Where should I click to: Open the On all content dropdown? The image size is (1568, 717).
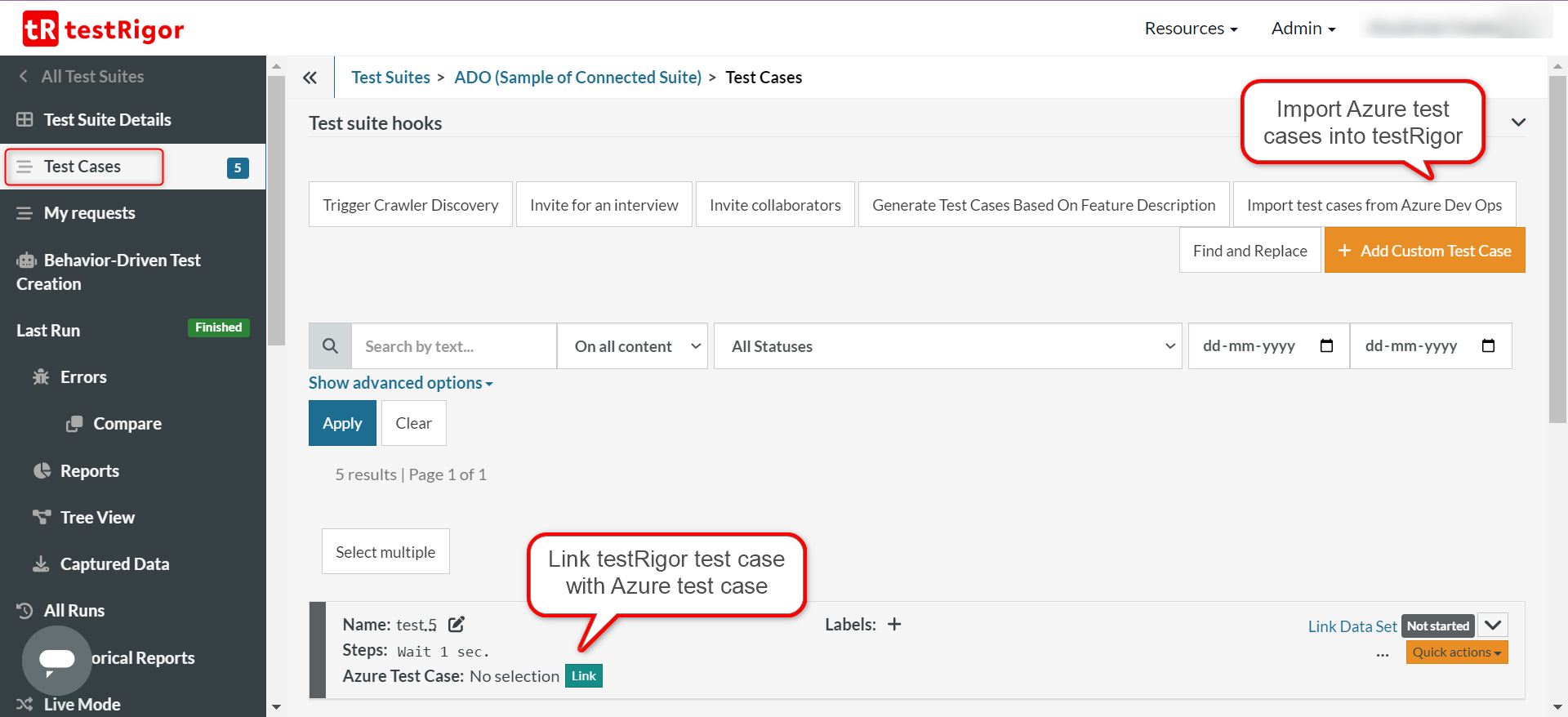pos(632,346)
